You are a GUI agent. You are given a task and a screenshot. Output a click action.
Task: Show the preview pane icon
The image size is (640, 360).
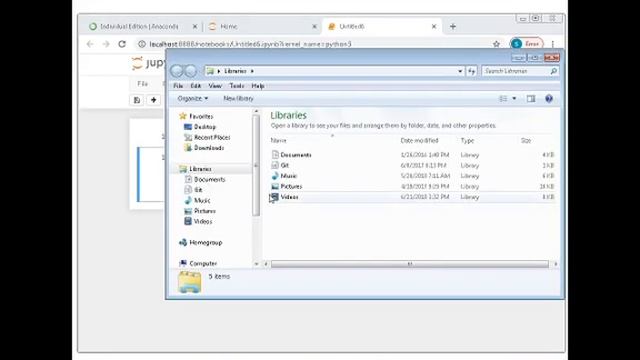click(531, 99)
